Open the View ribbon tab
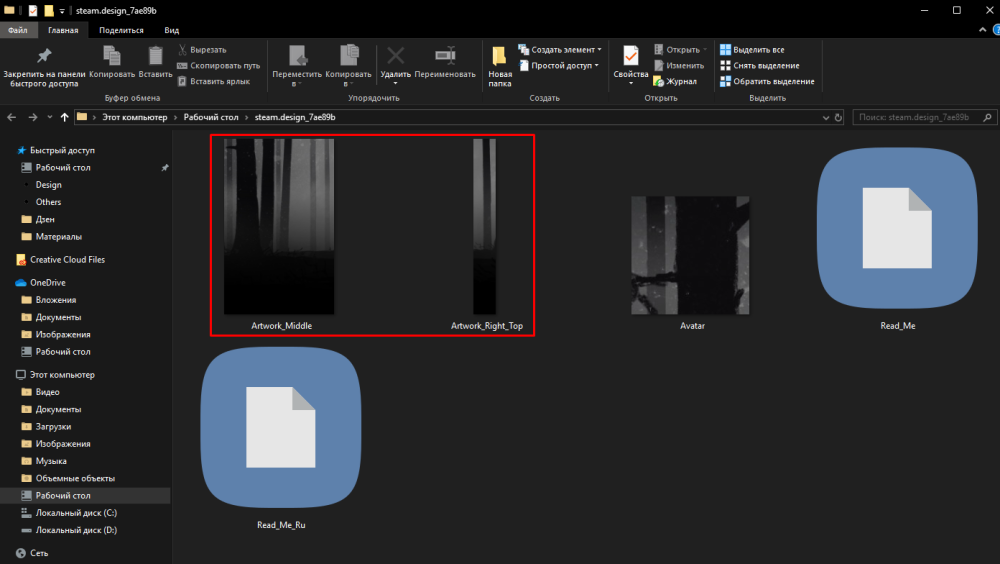1000x564 pixels. [x=172, y=31]
